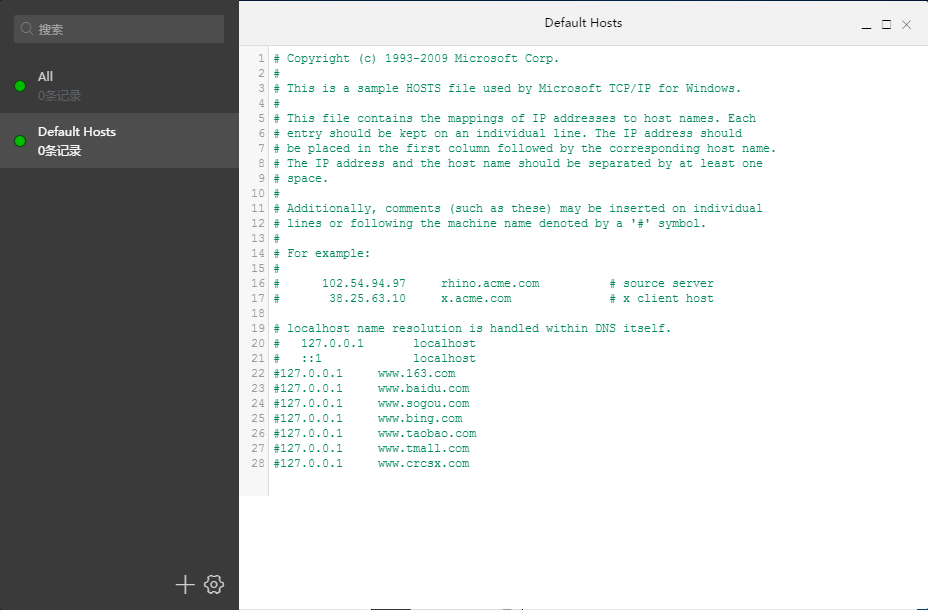Click the '# For example:' line
The height and width of the screenshot is (610, 928).
322,253
